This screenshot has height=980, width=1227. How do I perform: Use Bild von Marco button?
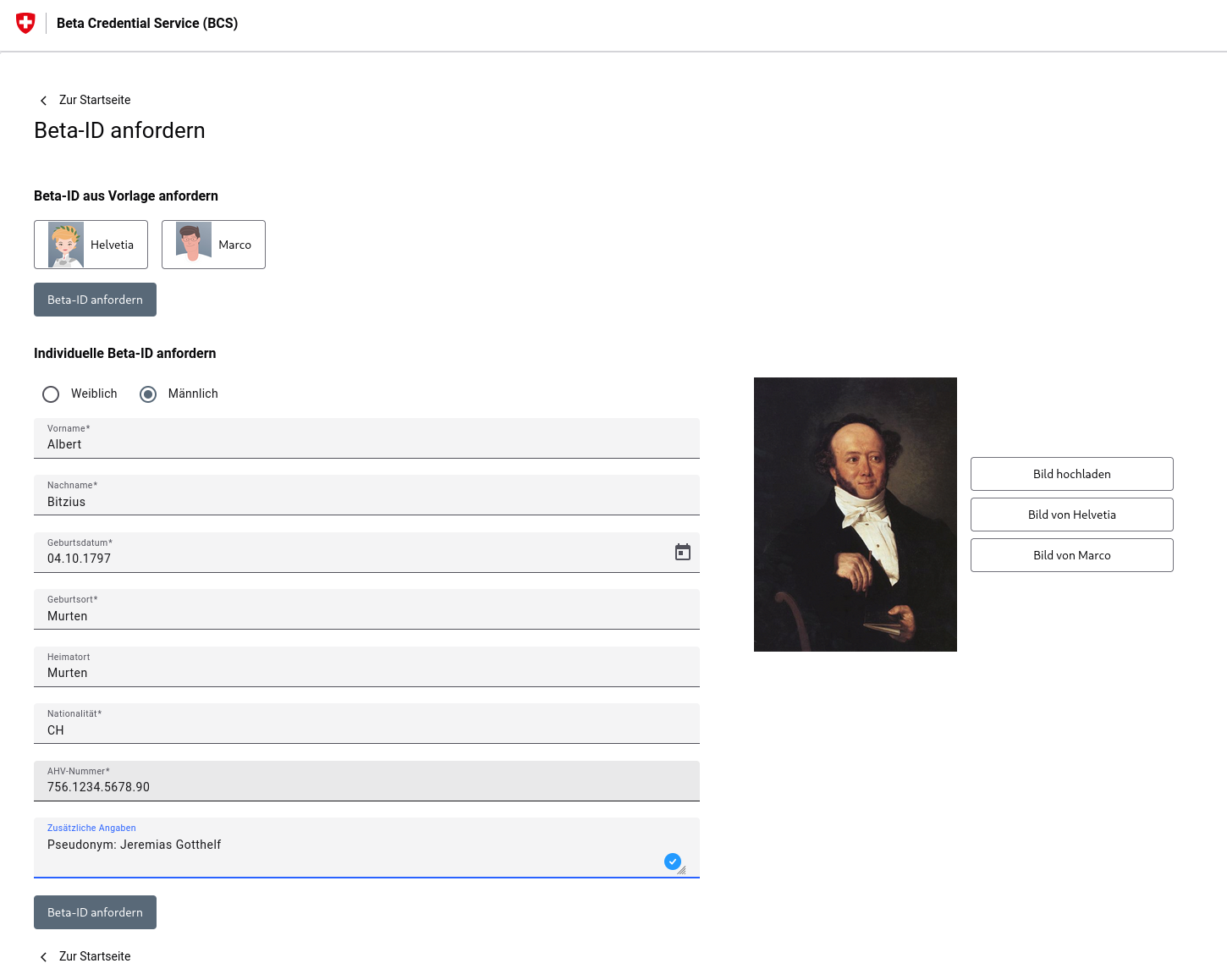pos(1071,555)
